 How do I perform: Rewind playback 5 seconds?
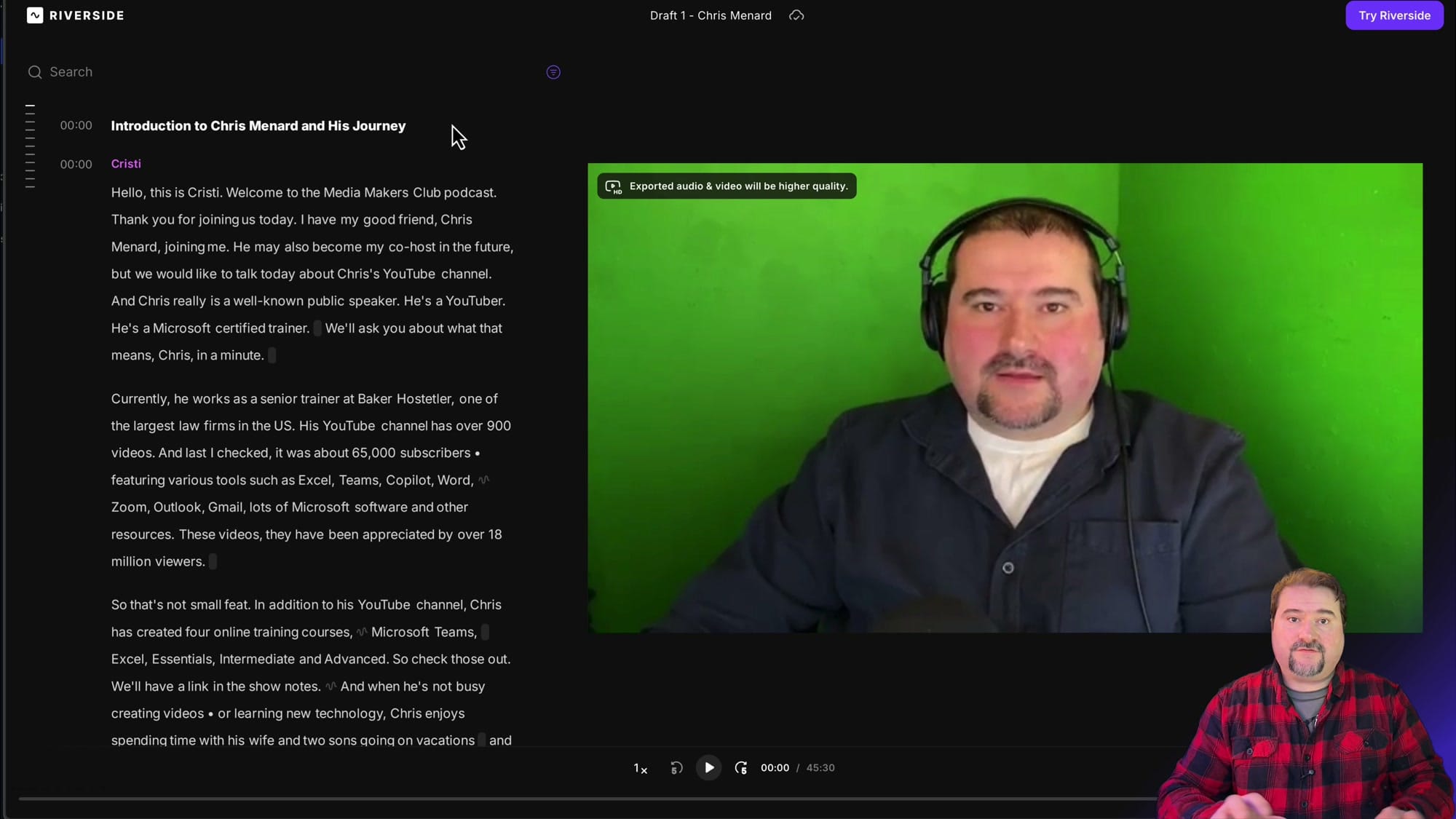point(675,767)
